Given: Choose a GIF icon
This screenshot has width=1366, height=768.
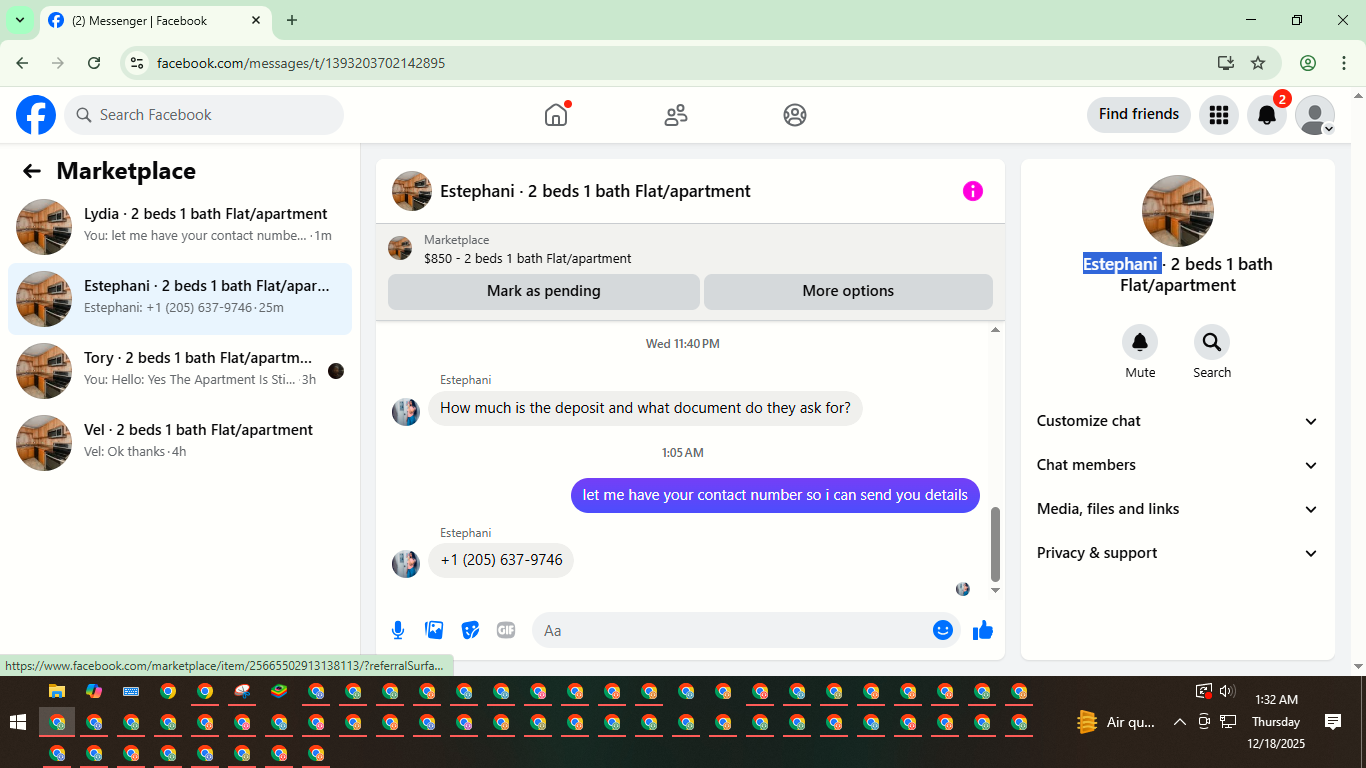Looking at the screenshot, I should coord(506,630).
